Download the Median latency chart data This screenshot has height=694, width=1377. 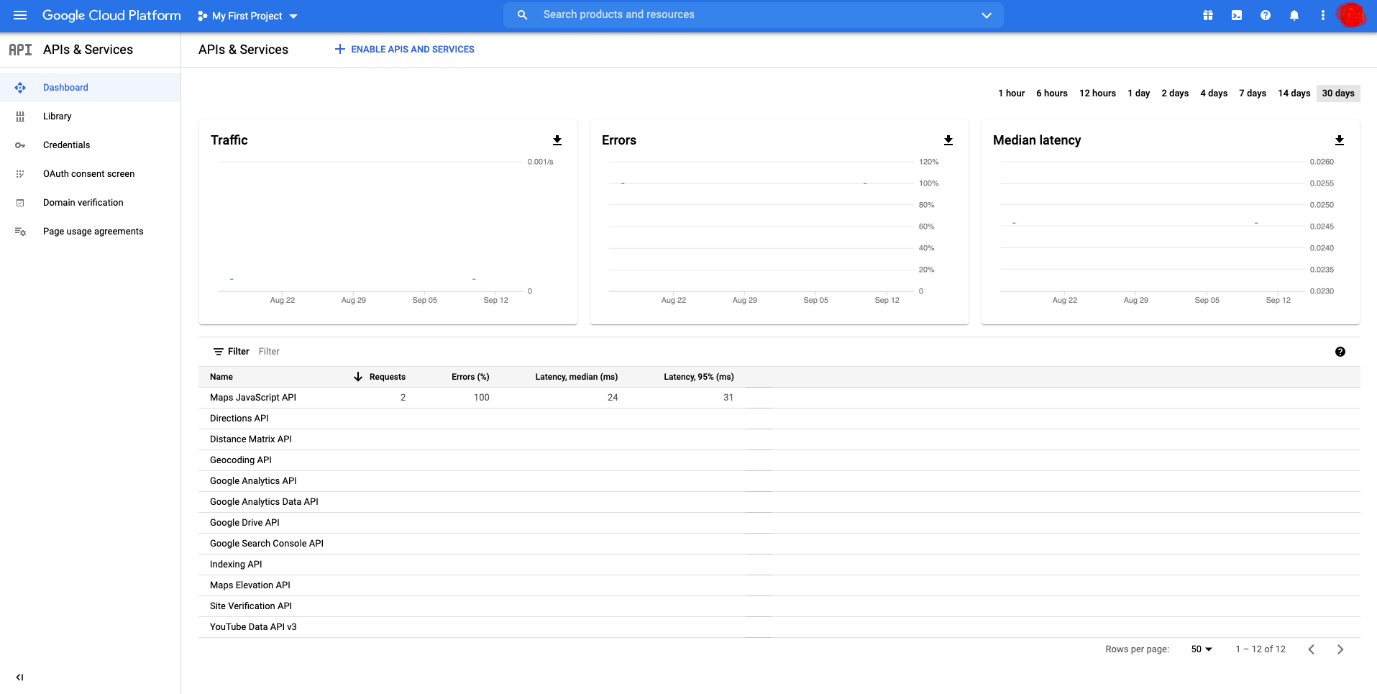point(1339,140)
